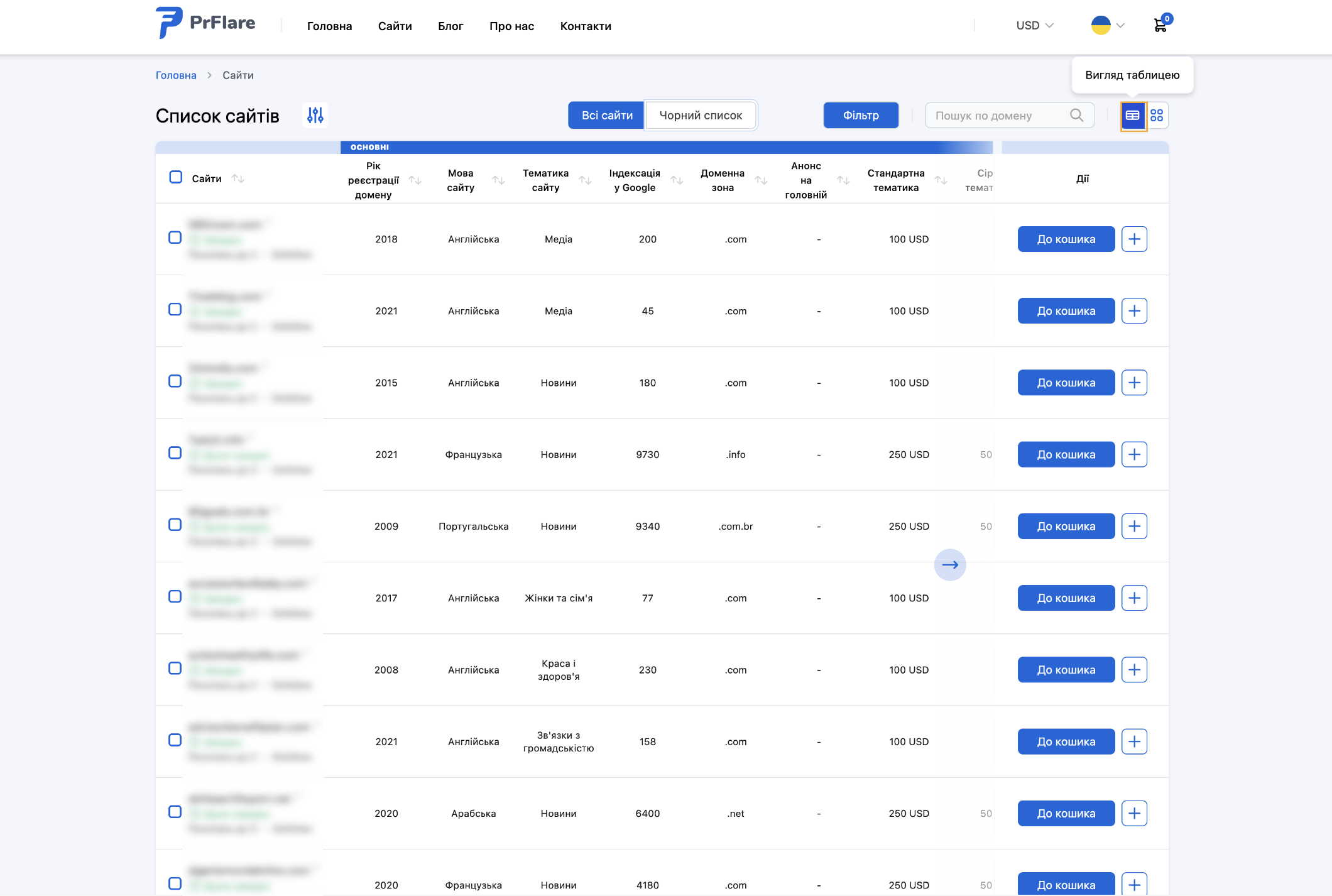Viewport: 1332px width, 896px height.
Task: Open the shopping cart icon
Action: point(1160,26)
